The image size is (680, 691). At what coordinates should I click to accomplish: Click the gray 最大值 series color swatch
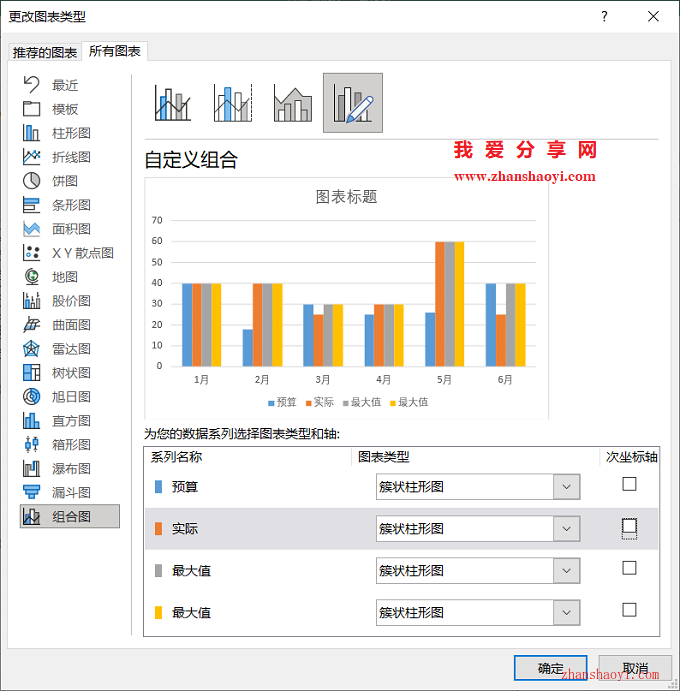coord(159,570)
